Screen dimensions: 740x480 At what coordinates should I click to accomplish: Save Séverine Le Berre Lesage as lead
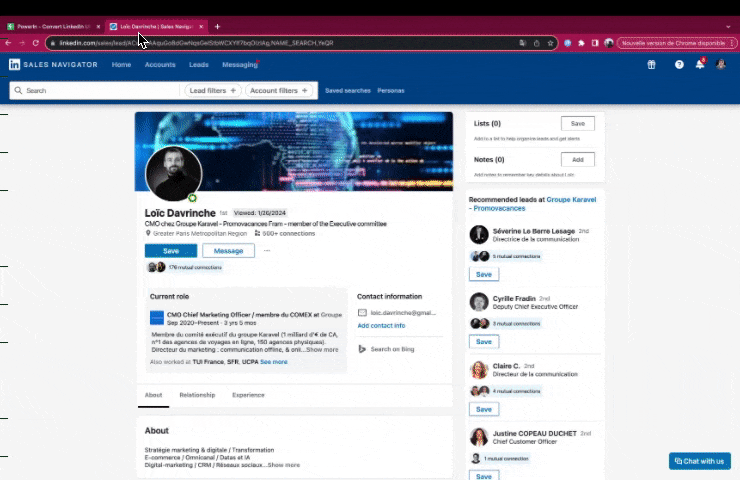(484, 274)
